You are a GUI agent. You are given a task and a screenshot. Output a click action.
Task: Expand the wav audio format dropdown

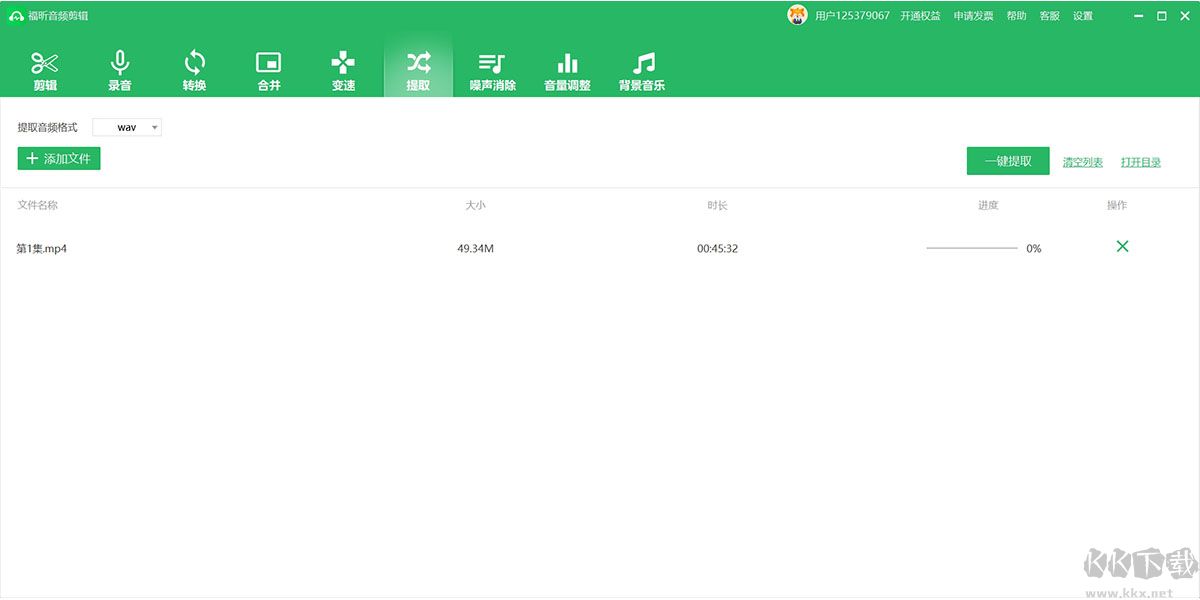[127, 128]
